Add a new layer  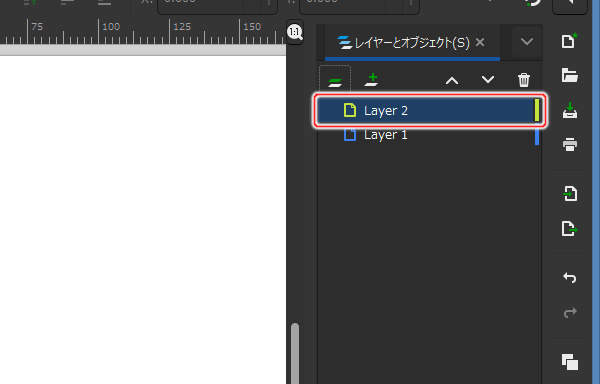pos(372,80)
